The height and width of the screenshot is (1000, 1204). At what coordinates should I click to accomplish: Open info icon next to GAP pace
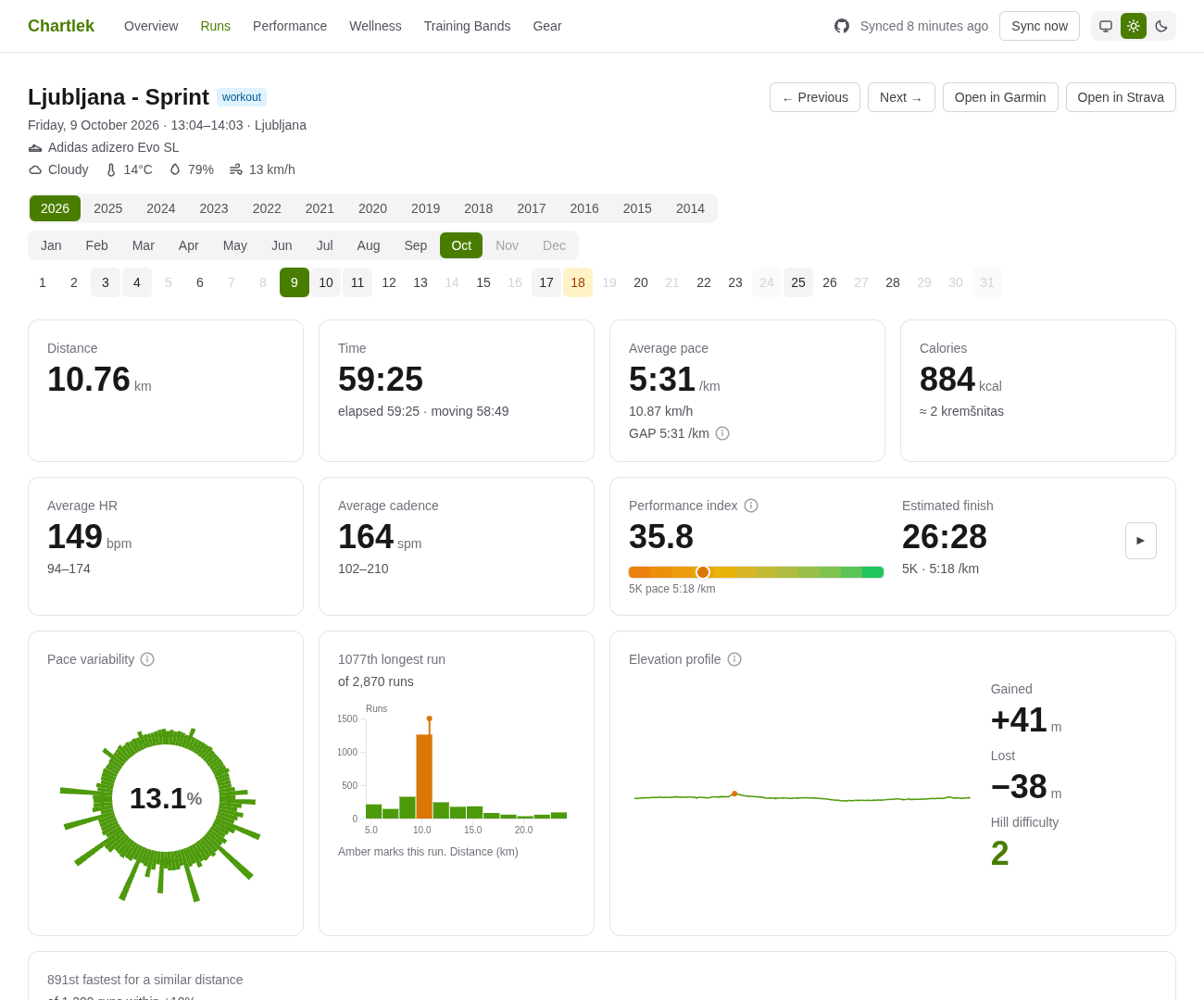pos(722,433)
